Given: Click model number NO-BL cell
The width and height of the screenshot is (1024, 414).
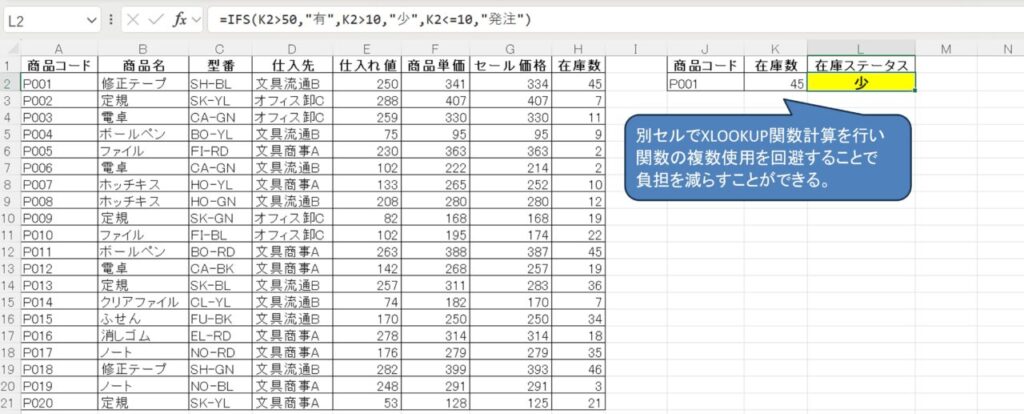Looking at the screenshot, I should coord(220,386).
